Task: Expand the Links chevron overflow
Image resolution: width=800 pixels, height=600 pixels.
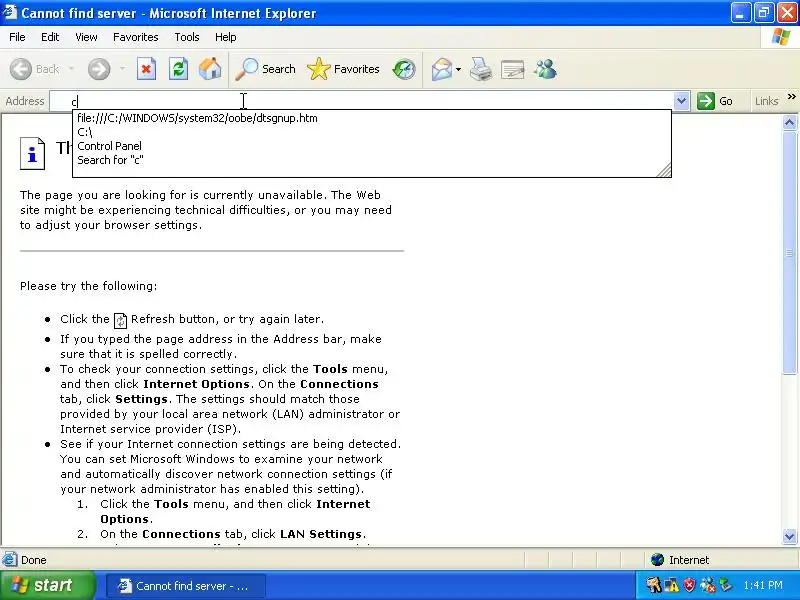Action: point(791,96)
